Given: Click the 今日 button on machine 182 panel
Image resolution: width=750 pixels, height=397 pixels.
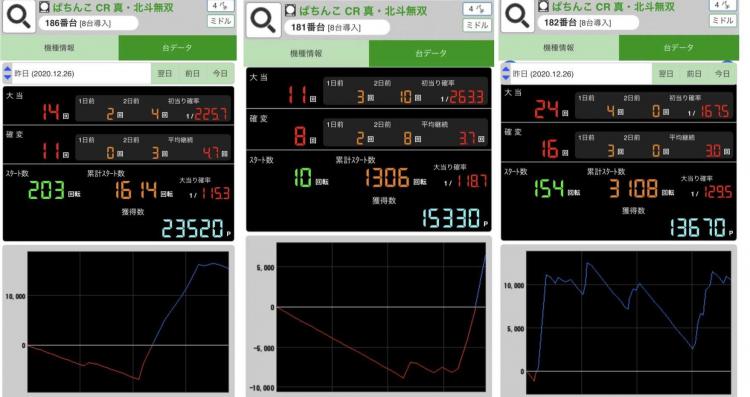Looking at the screenshot, I should (x=722, y=74).
